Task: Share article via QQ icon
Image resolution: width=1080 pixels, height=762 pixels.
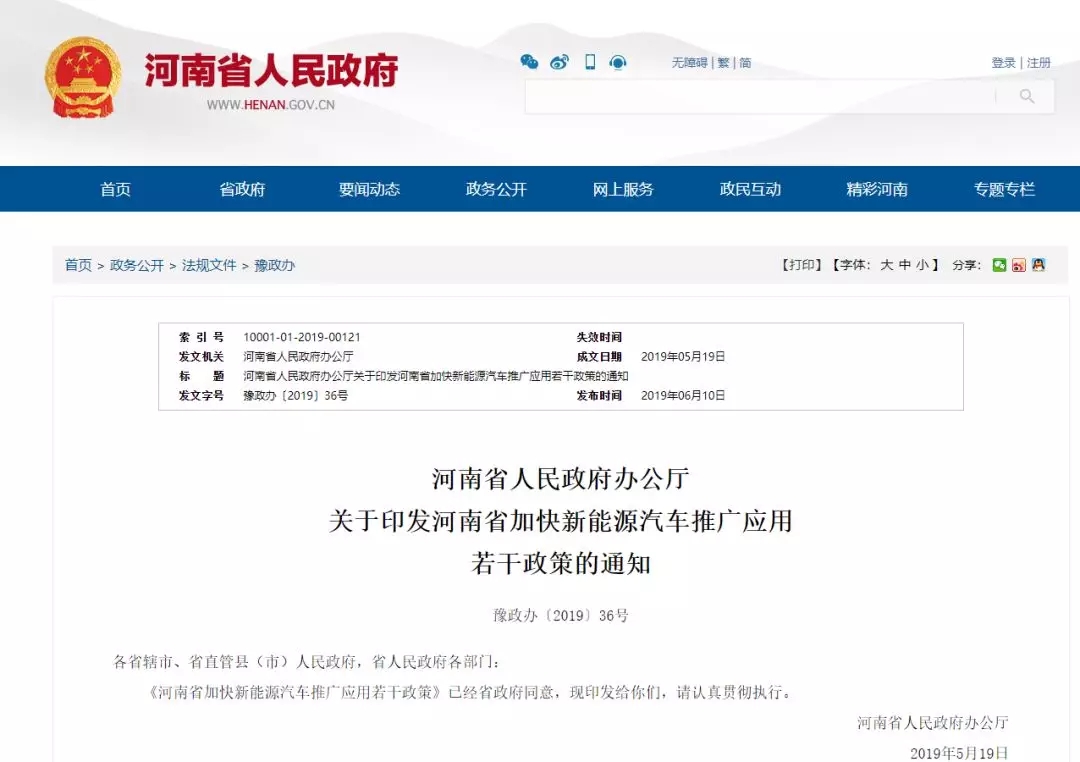Action: coord(1040,264)
